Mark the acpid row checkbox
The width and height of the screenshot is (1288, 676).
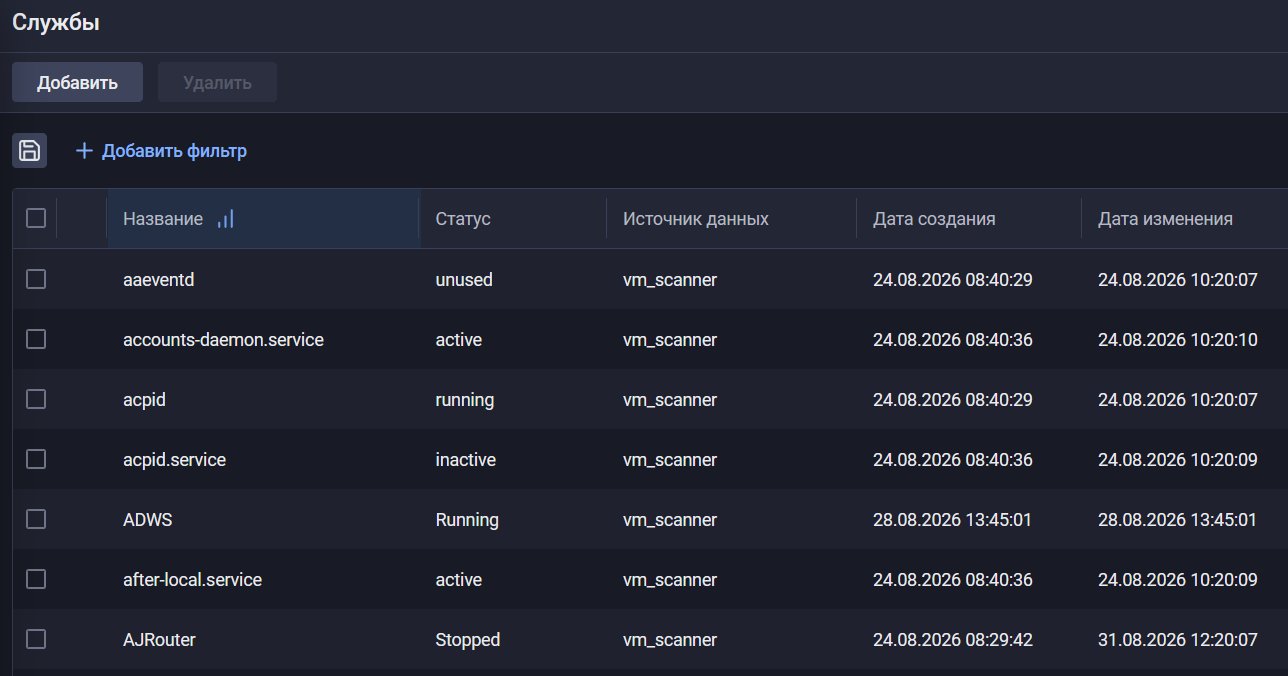point(36,400)
